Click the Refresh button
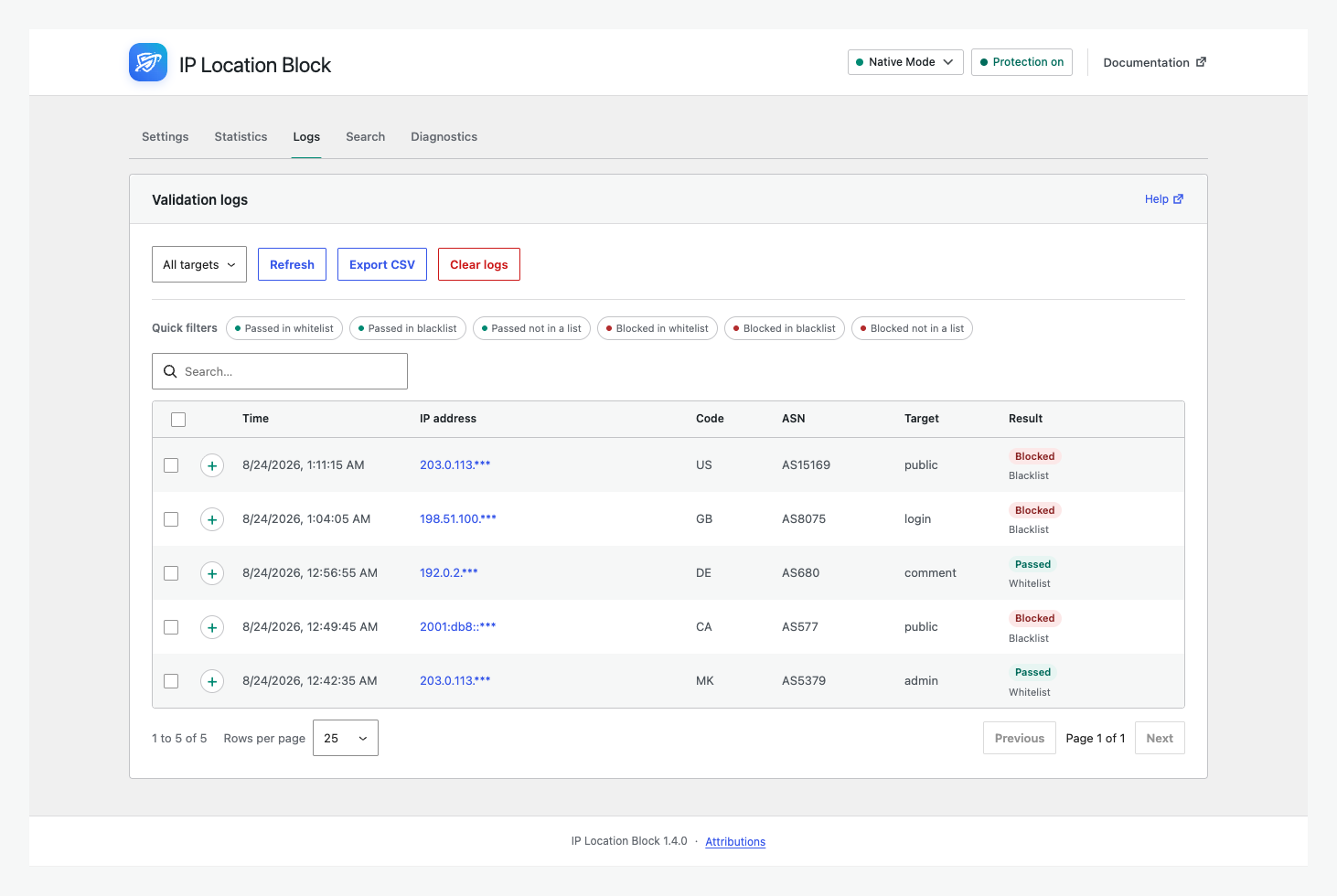This screenshot has width=1337, height=896. (x=292, y=264)
